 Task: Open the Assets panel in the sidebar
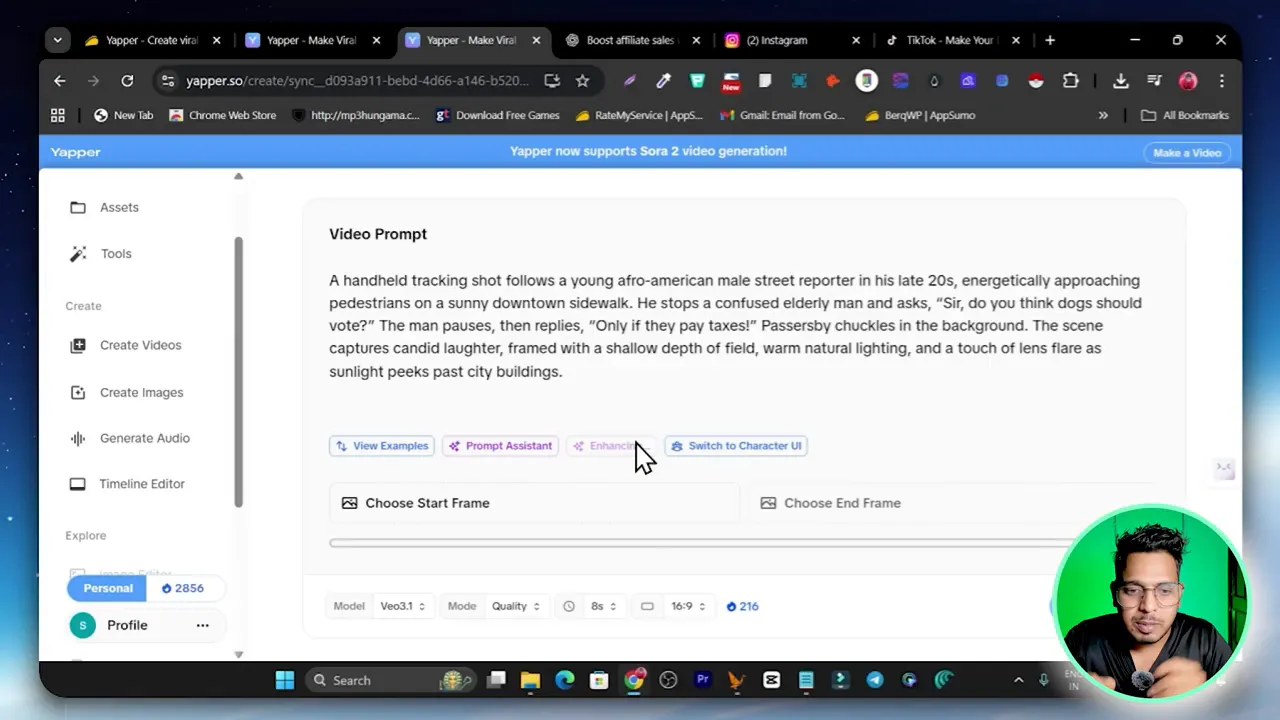pyautogui.click(x=119, y=207)
